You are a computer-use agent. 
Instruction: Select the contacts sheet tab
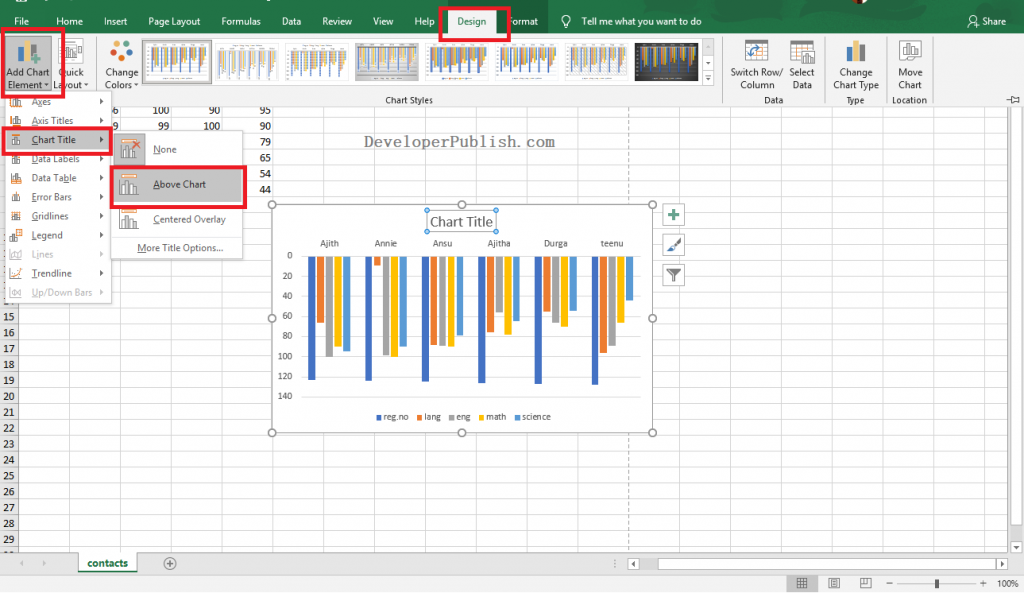pos(106,562)
